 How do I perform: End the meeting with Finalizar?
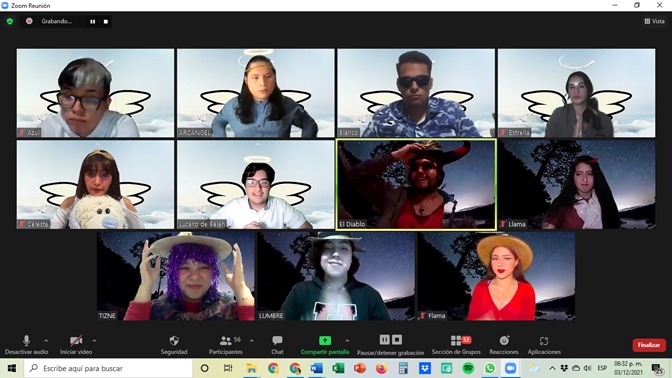[x=649, y=345]
